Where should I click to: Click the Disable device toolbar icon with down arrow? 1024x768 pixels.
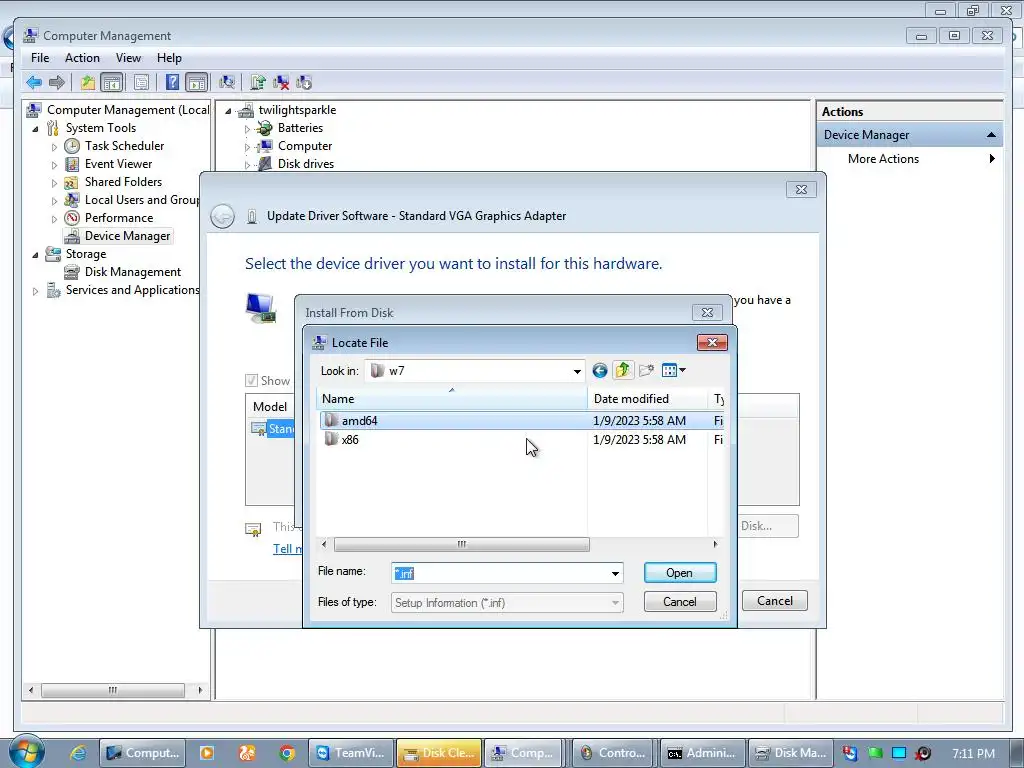304,82
